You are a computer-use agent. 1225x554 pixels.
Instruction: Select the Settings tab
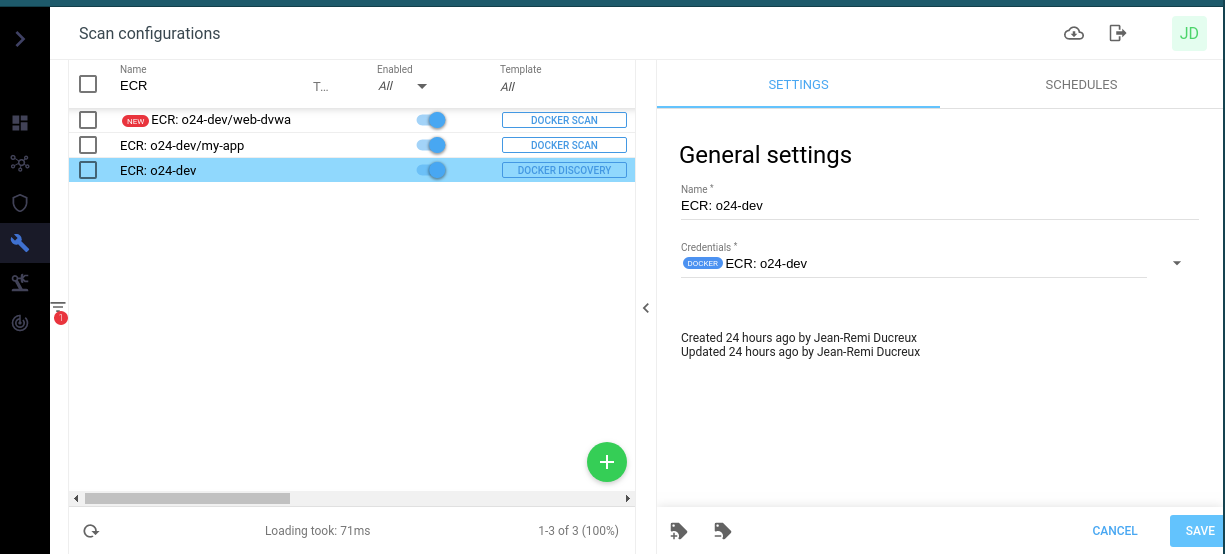[x=798, y=85]
